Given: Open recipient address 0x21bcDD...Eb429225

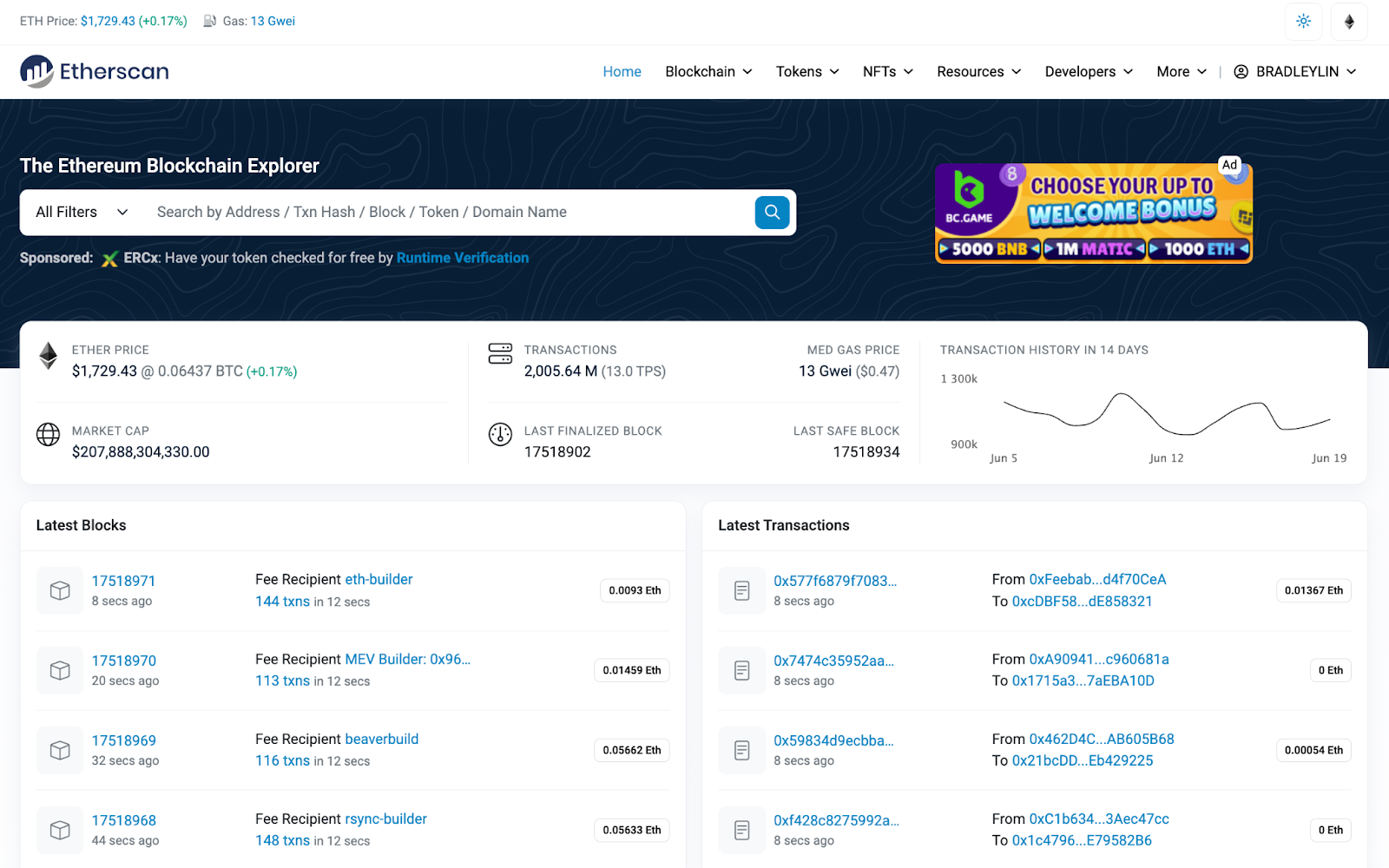Looking at the screenshot, I should [x=1083, y=760].
